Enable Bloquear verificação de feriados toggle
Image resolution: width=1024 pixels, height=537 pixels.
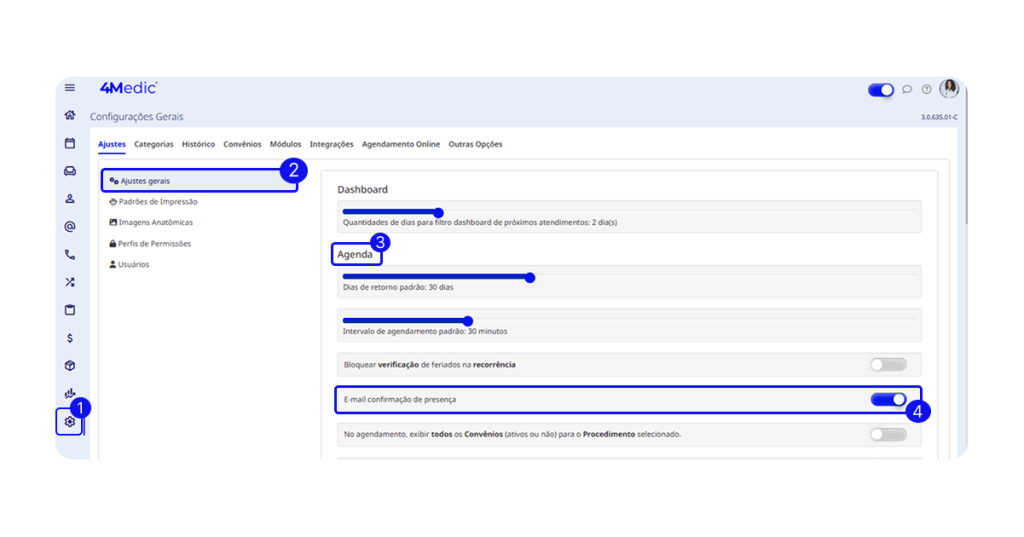[x=888, y=365]
